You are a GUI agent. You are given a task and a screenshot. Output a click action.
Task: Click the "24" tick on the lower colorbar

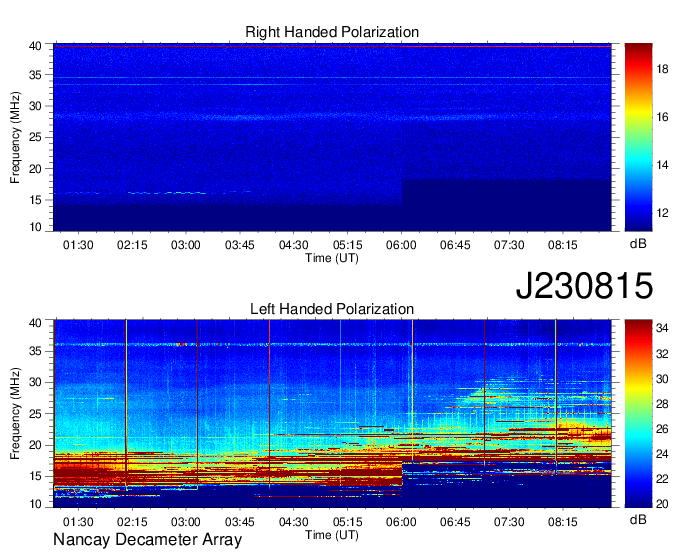663,454
